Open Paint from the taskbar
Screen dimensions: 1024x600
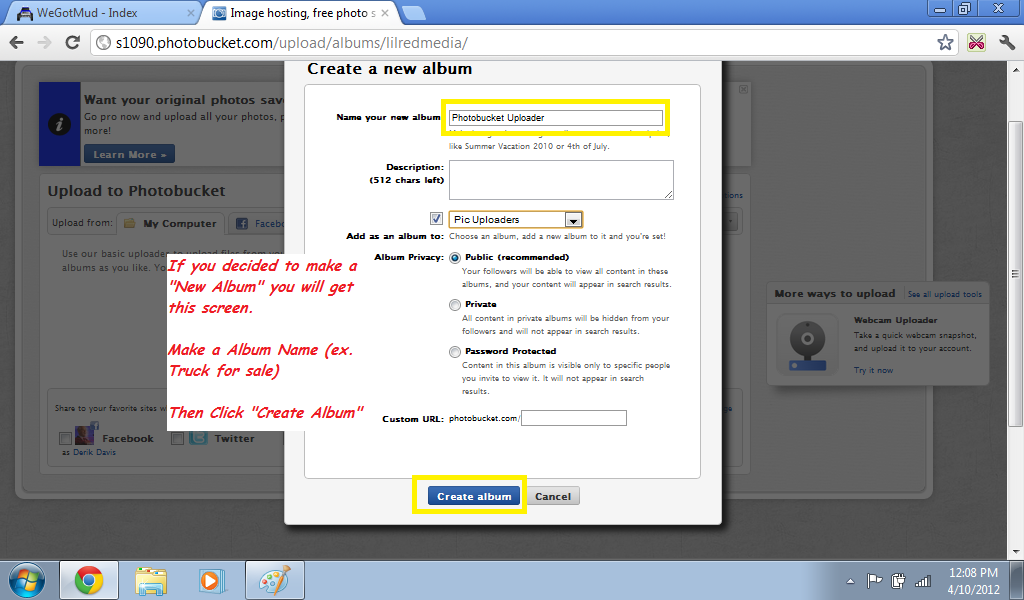point(274,579)
